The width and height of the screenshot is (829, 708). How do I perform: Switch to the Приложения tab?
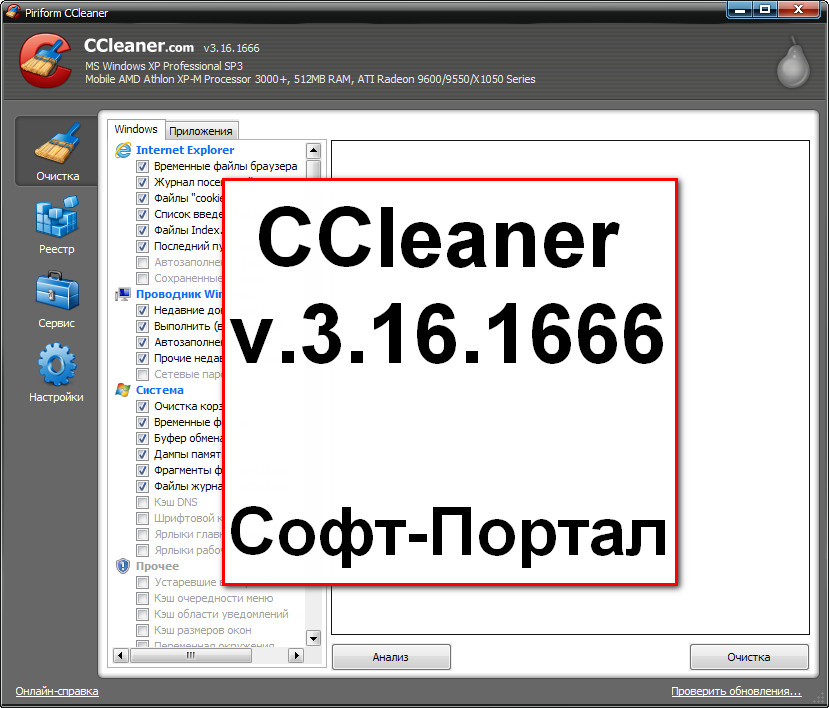201,131
